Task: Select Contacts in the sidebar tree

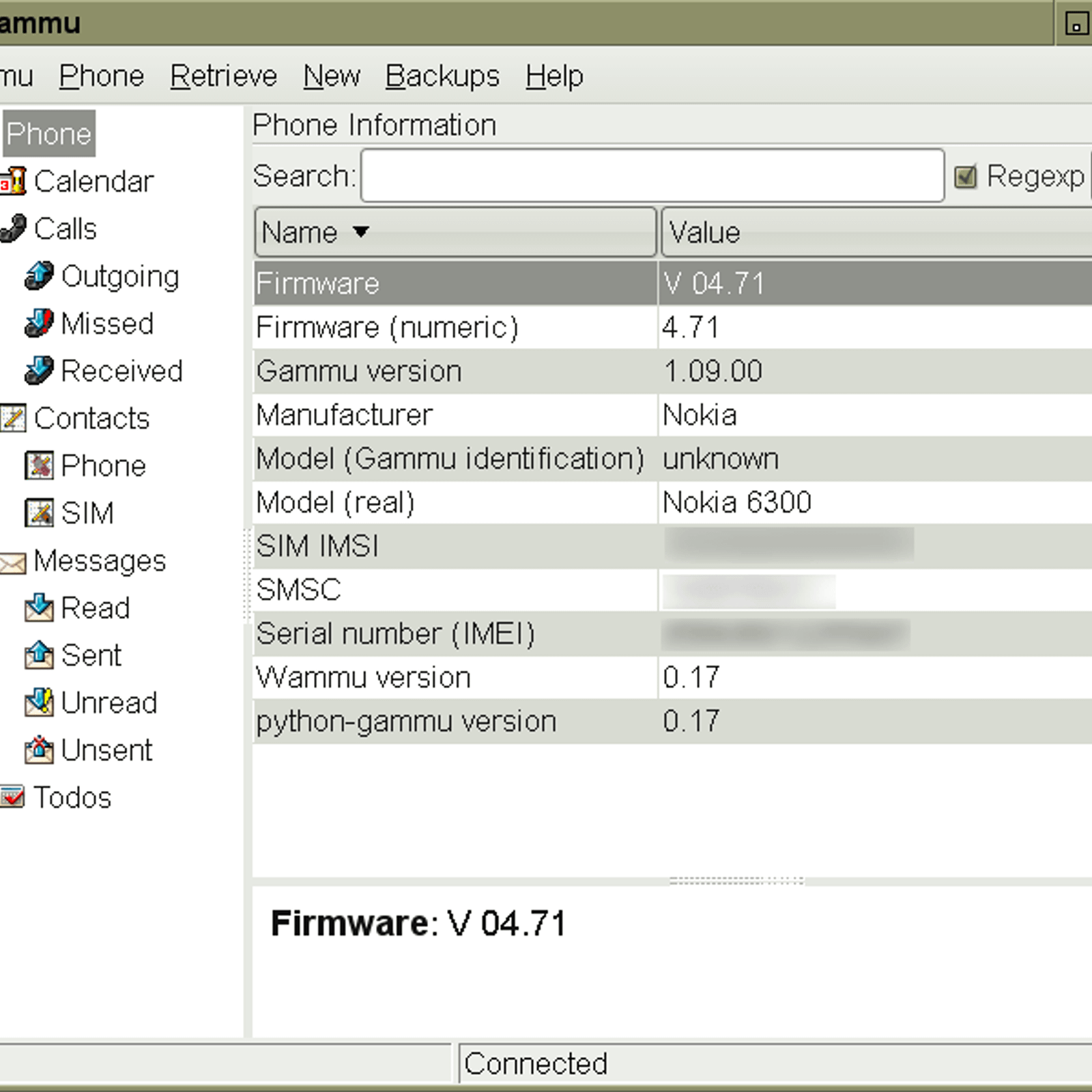Action: pos(91,418)
